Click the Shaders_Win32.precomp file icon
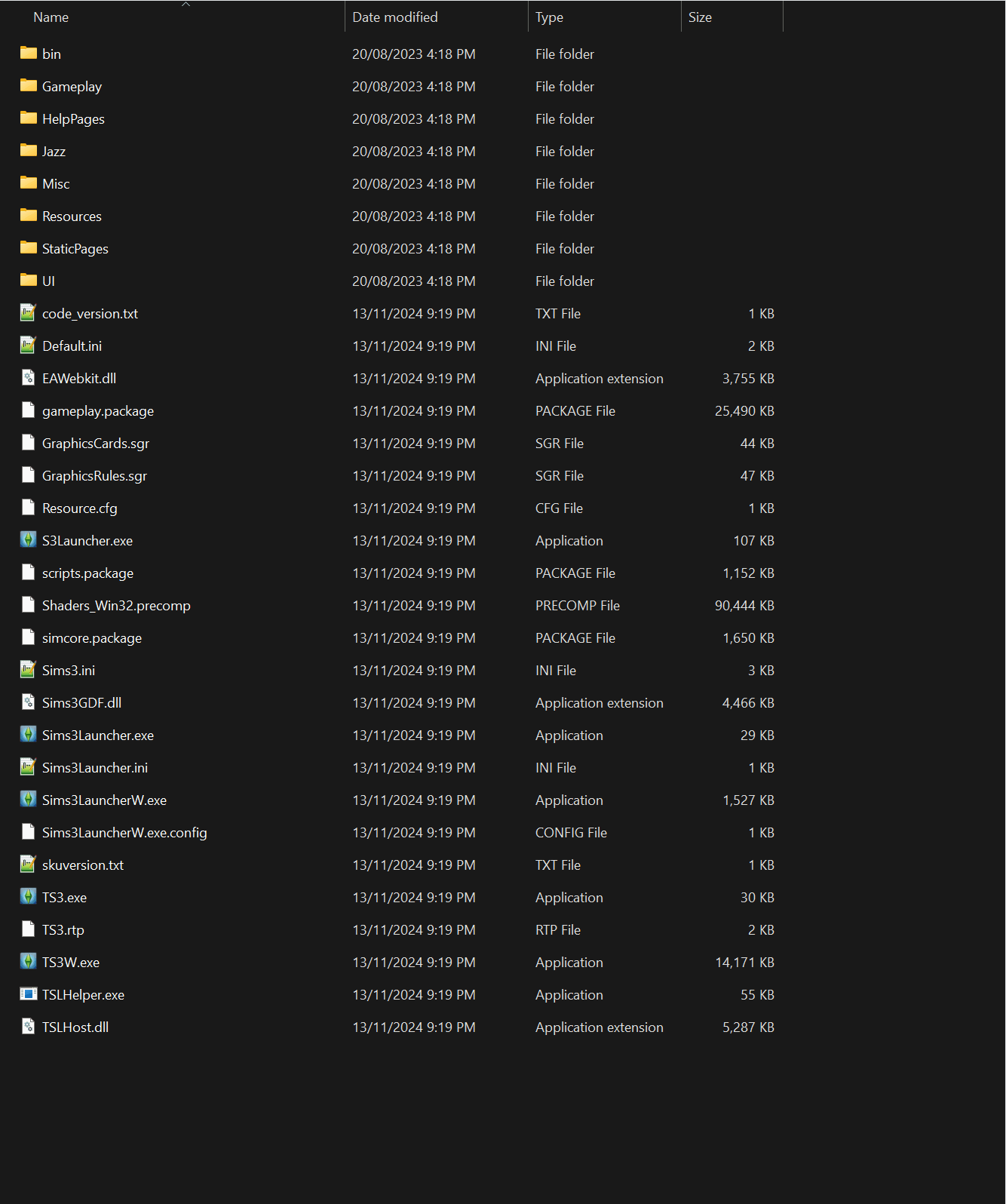Screen dimensions: 1006x1204 (28, 604)
